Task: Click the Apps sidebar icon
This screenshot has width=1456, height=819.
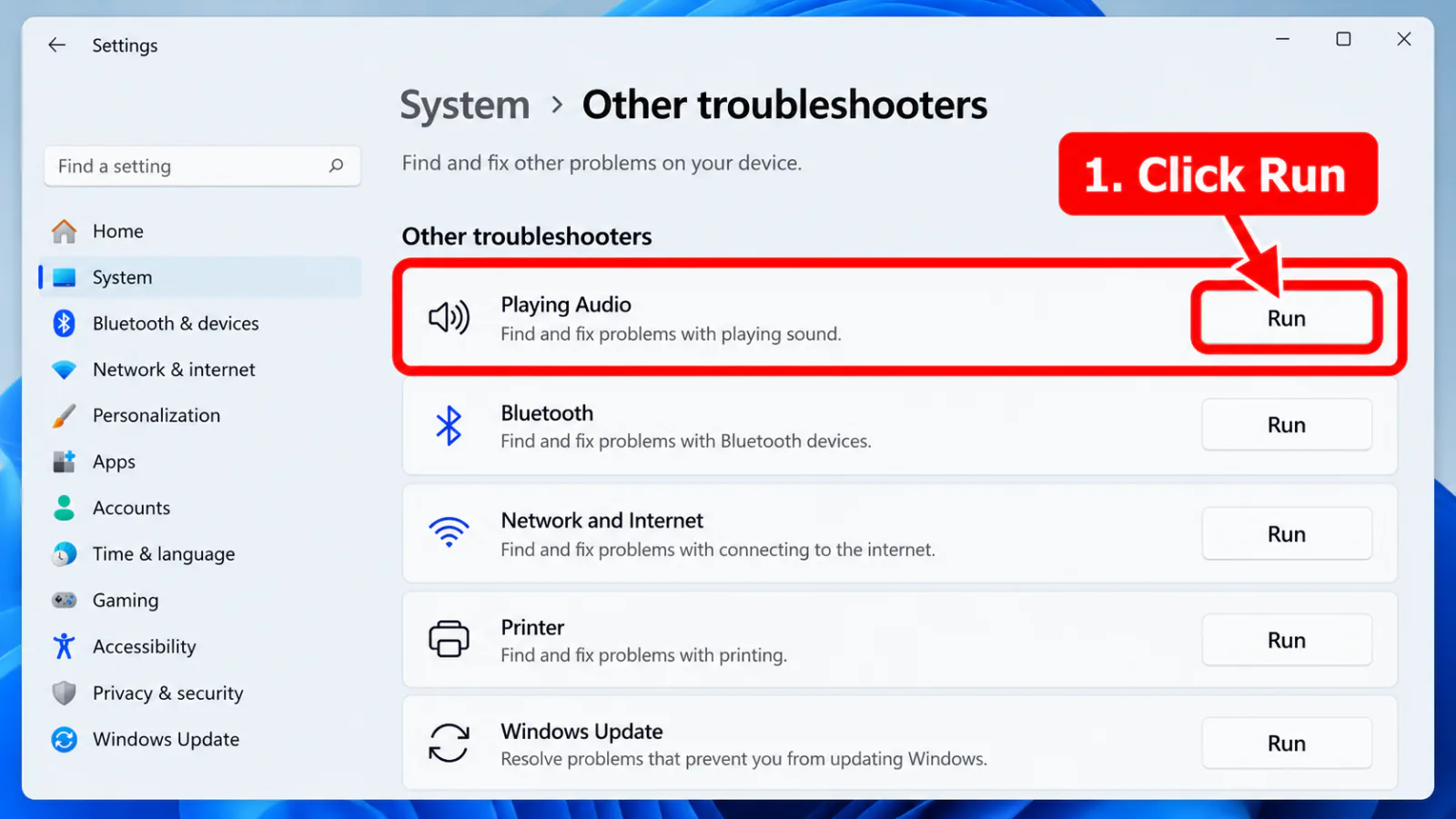Action: (64, 461)
